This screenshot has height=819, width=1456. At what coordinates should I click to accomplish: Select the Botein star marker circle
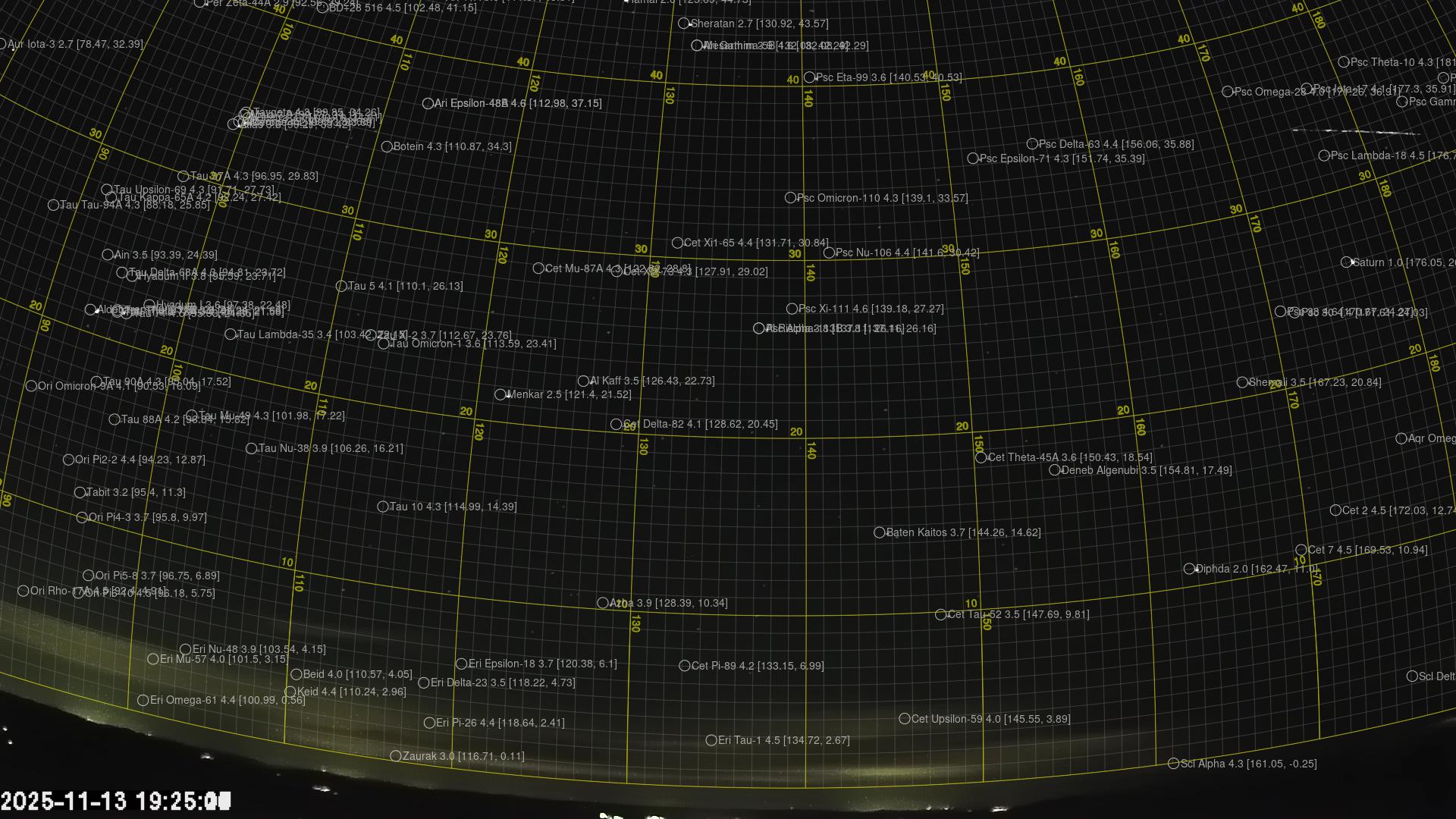point(387,147)
